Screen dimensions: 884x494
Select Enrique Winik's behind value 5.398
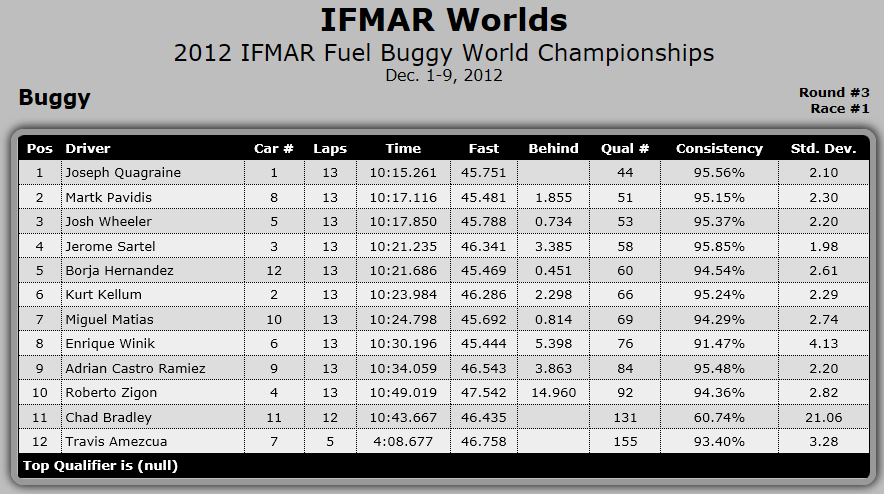point(553,343)
